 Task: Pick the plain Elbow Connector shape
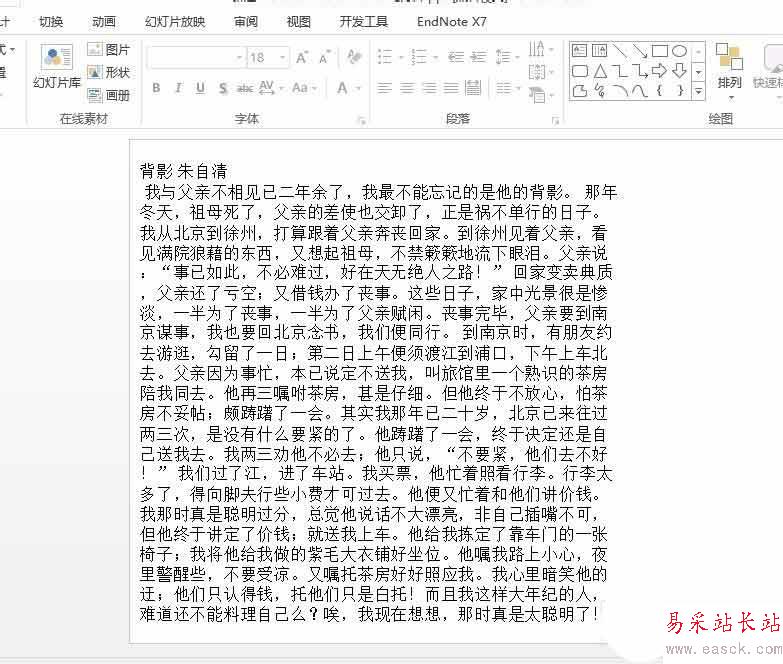pos(620,71)
